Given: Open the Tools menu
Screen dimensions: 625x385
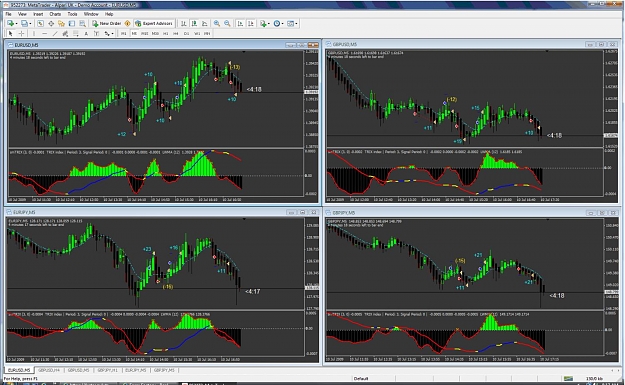Looking at the screenshot, I should [72, 14].
